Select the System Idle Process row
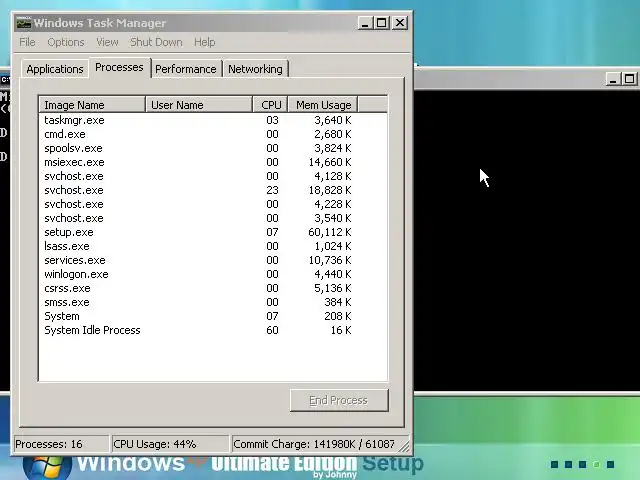The height and width of the screenshot is (480, 640). [x=213, y=330]
